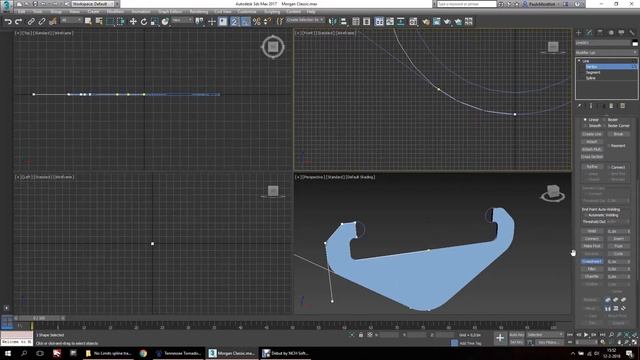Open the Curve Editor
This screenshot has height=360, width=640.
pyautogui.click(x=390, y=21)
